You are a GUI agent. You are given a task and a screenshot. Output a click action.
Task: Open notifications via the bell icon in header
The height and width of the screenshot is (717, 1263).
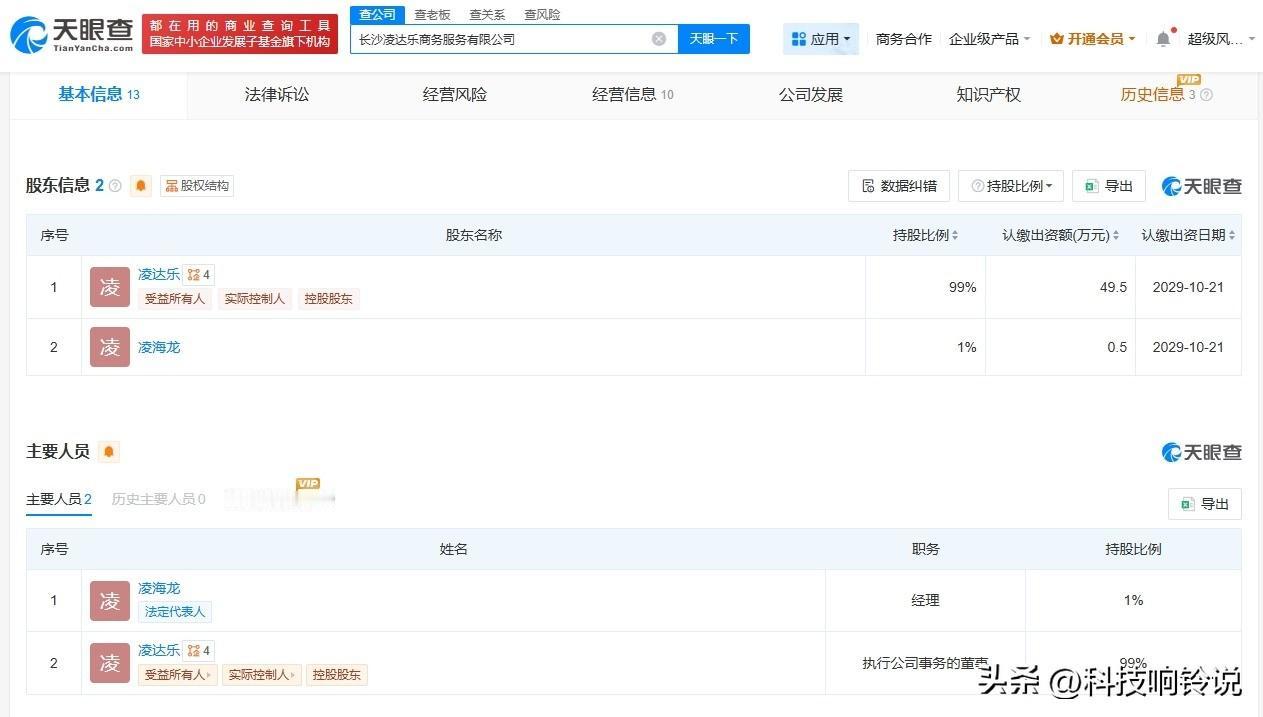click(1163, 39)
